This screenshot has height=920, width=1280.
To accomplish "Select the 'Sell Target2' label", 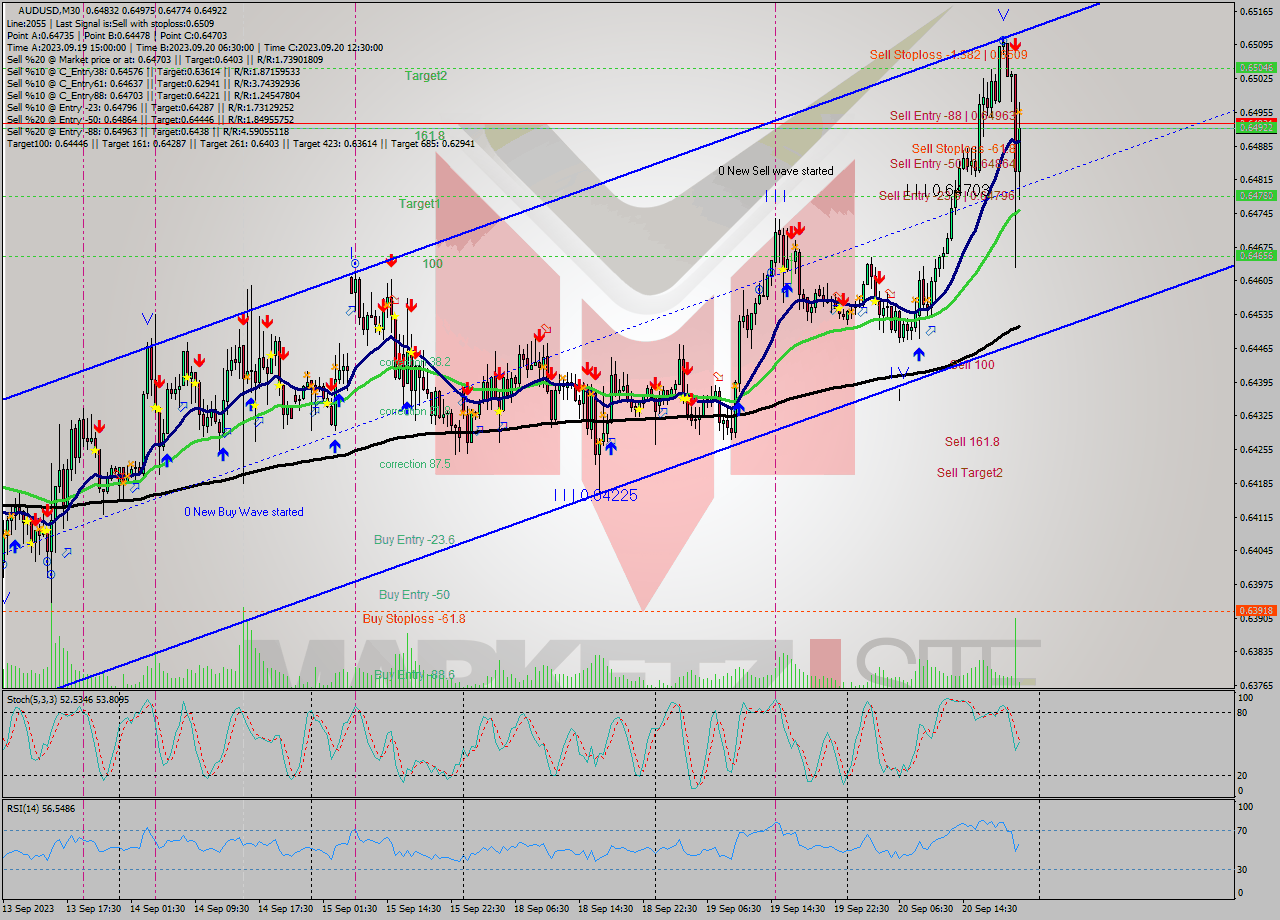I will 970,472.
